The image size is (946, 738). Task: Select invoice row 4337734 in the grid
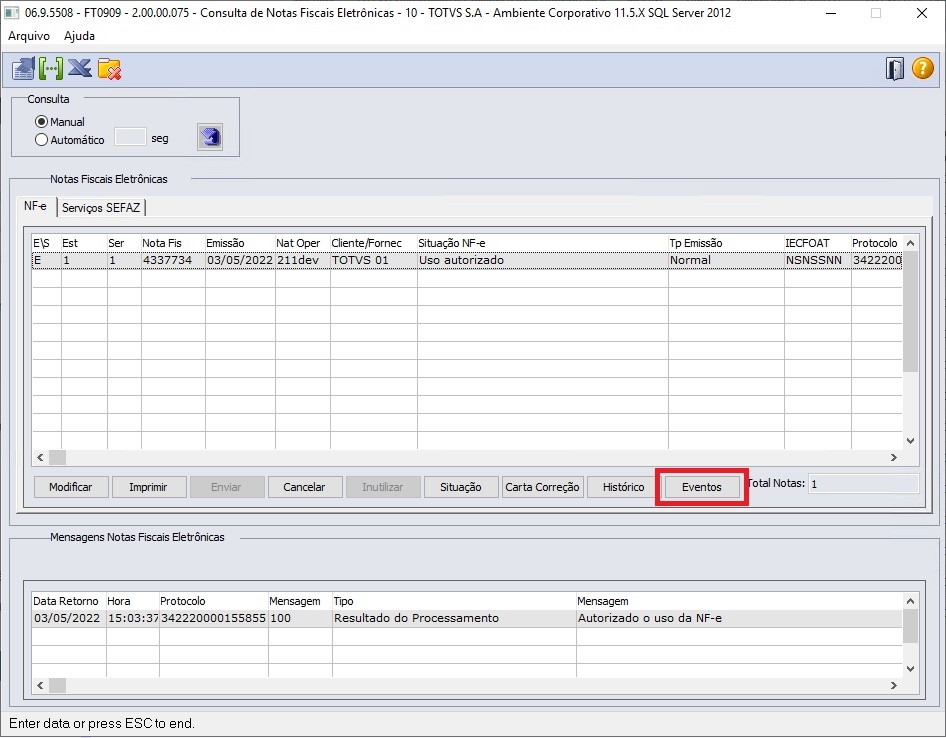[x=172, y=260]
